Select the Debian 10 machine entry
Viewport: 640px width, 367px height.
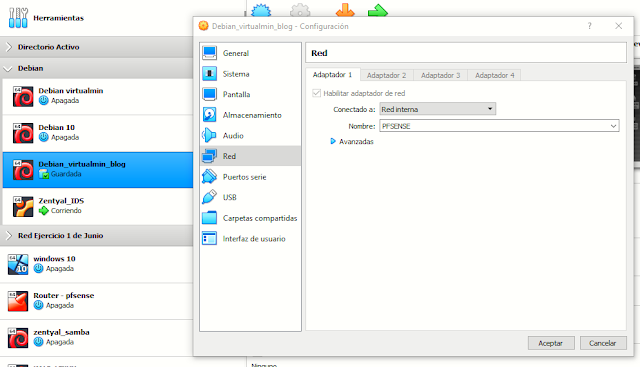tap(98, 133)
